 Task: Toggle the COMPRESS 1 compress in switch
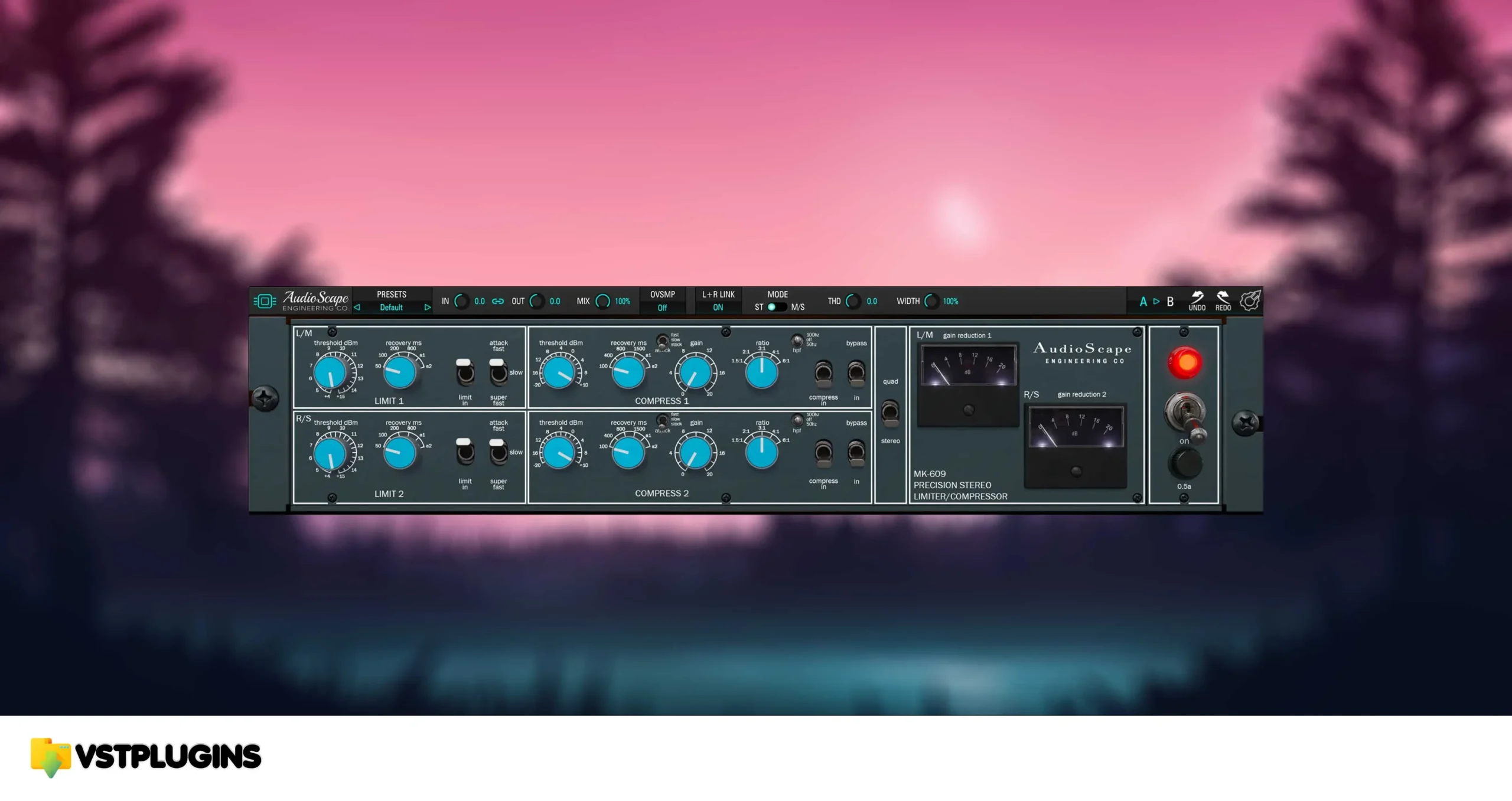pos(823,374)
